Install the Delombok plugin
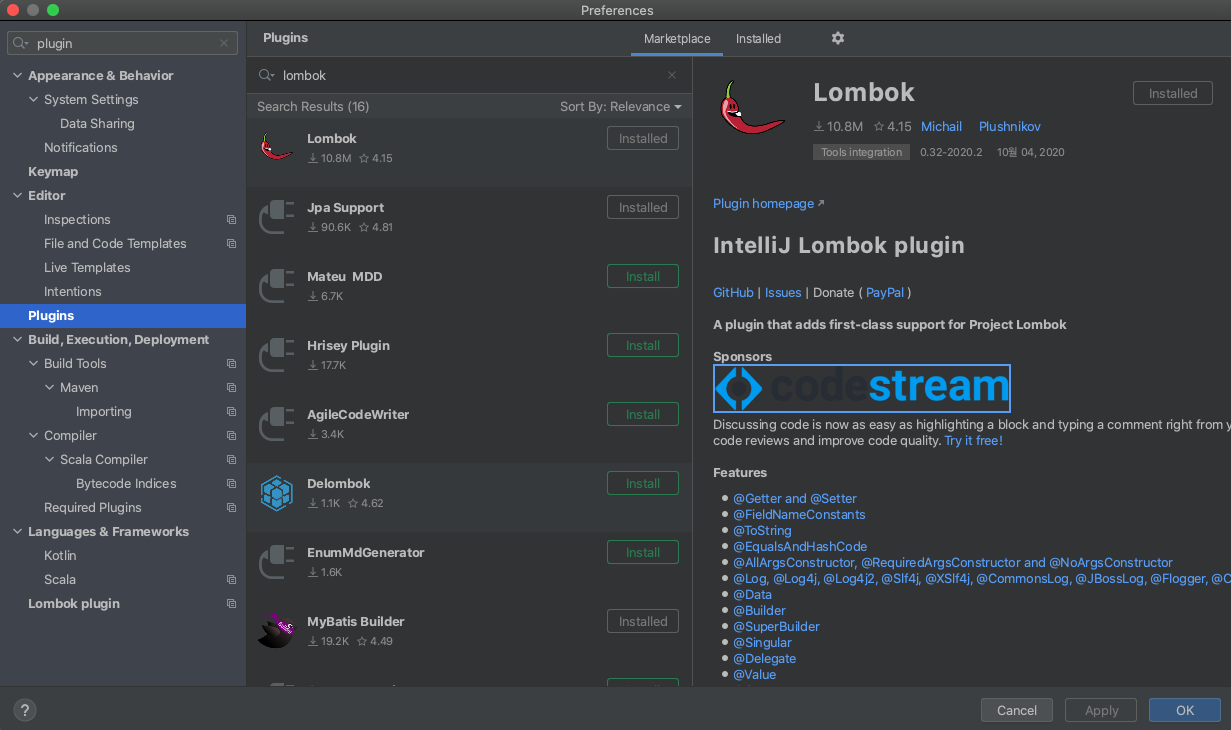Screen dimensions: 1231x730 (643, 483)
